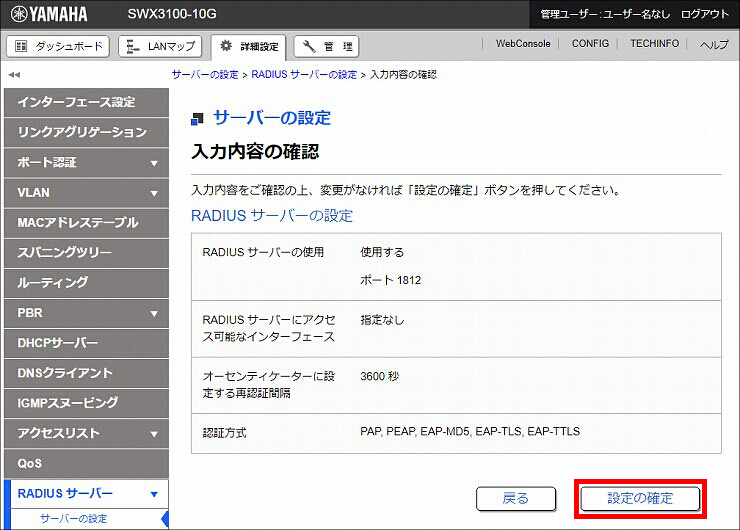Open インターフェース設定 menu
The height and width of the screenshot is (530, 740).
click(x=86, y=102)
